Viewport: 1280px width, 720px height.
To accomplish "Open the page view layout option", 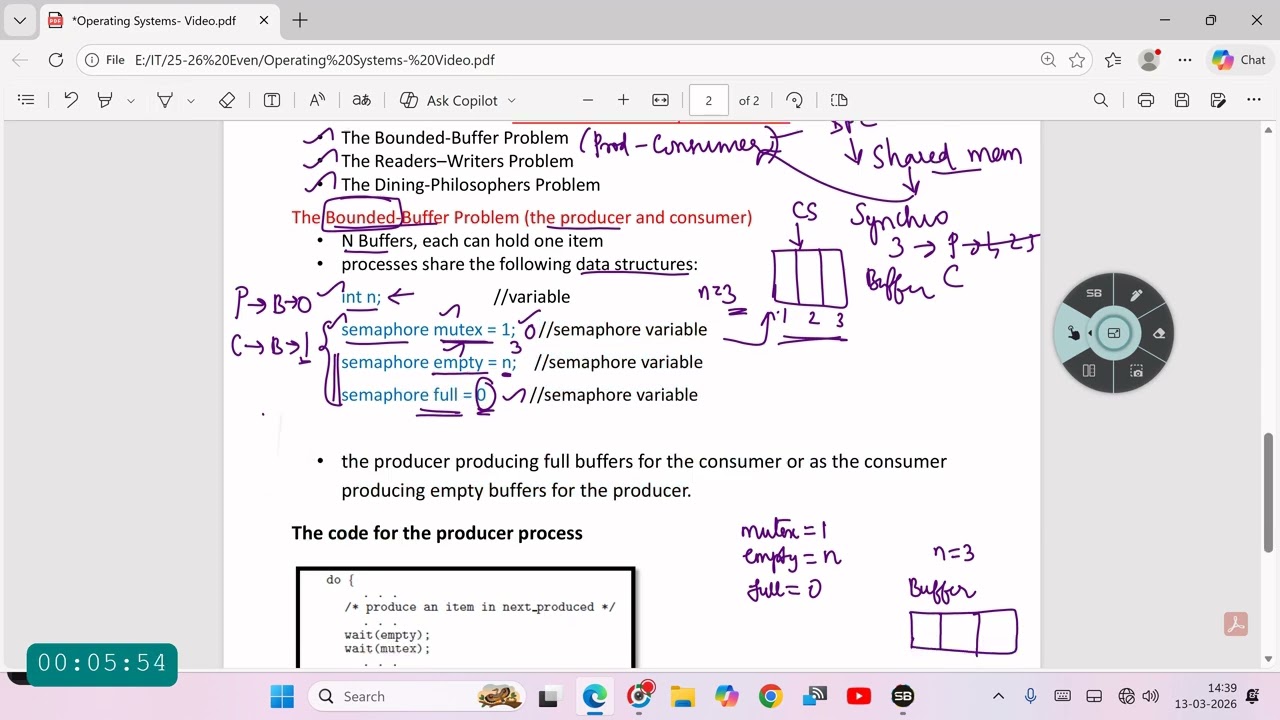I will (x=839, y=100).
